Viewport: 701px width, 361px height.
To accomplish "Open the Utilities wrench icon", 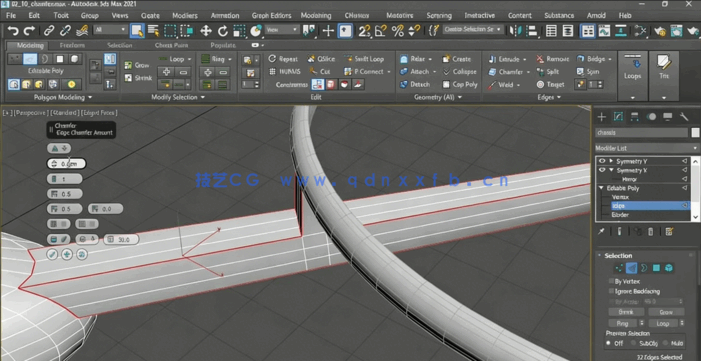I will (x=684, y=117).
